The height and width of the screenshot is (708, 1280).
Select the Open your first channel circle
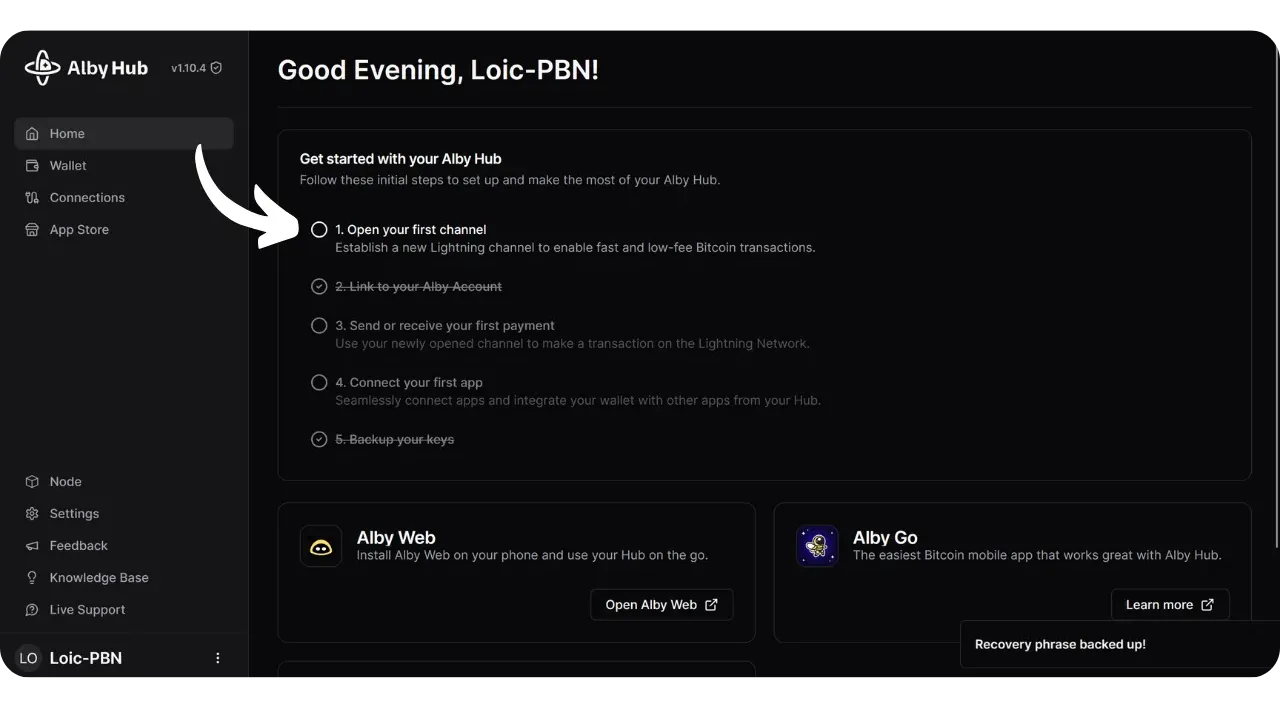pos(319,230)
